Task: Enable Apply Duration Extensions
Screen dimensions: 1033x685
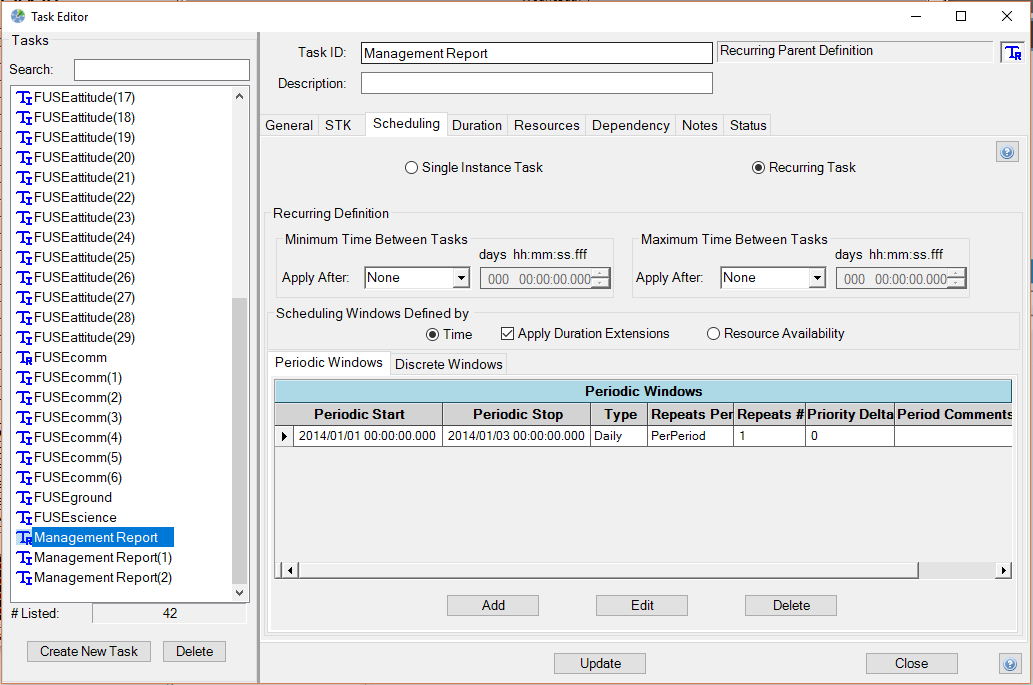Action: click(507, 334)
